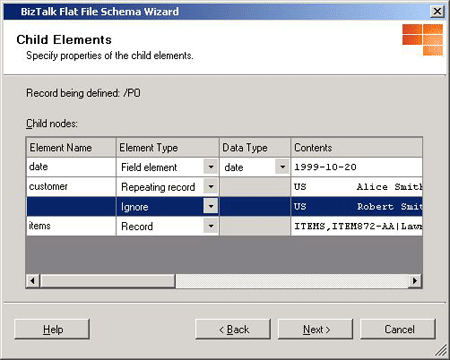Open the Ignore element type dropdown arrow

(211, 206)
